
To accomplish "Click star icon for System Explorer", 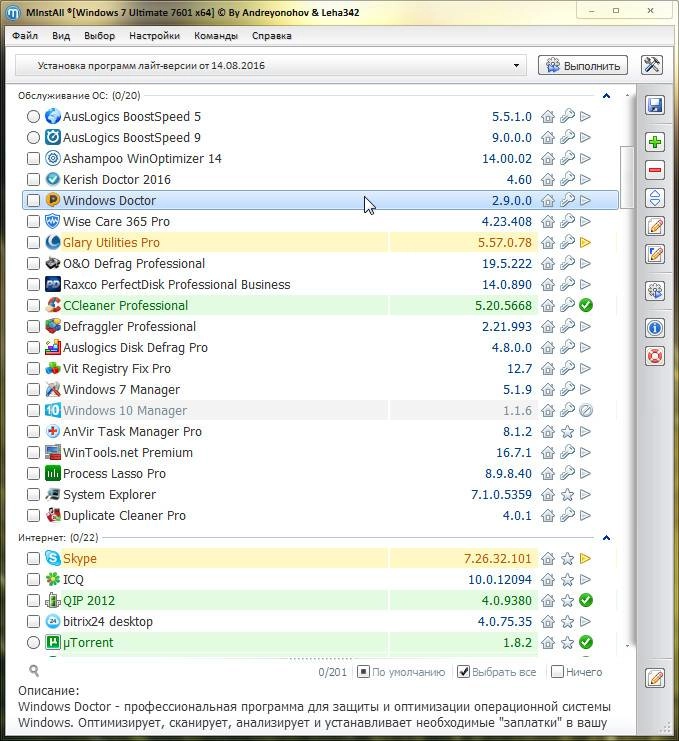I will pos(567,494).
